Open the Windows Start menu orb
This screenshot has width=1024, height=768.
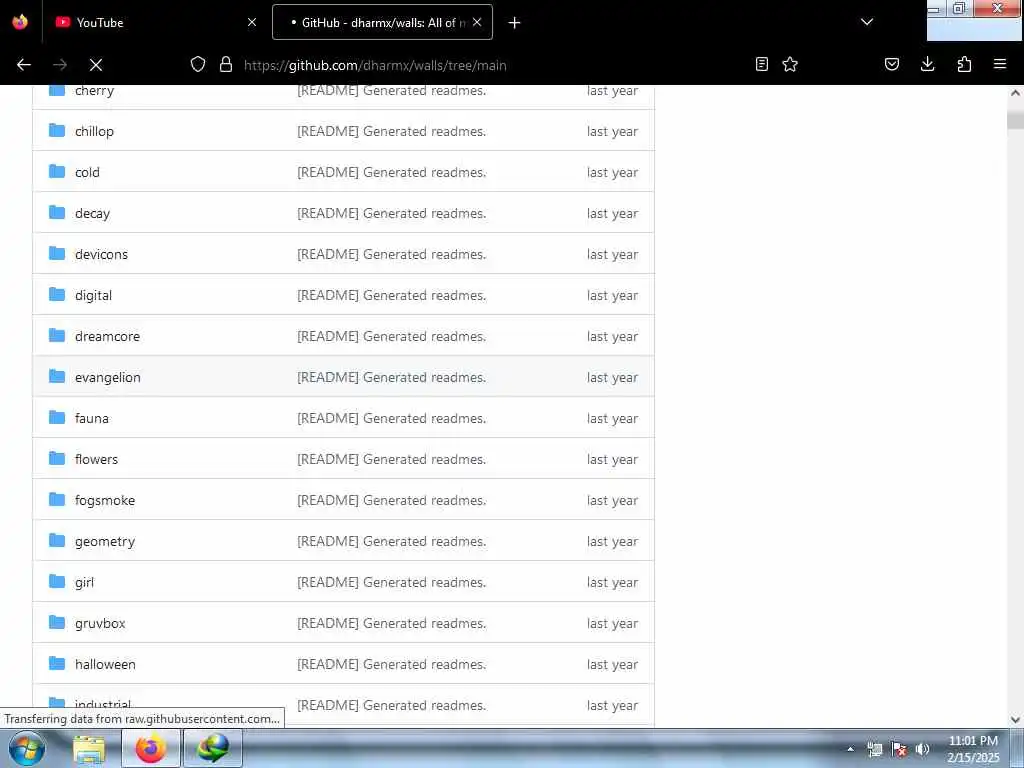[27, 748]
